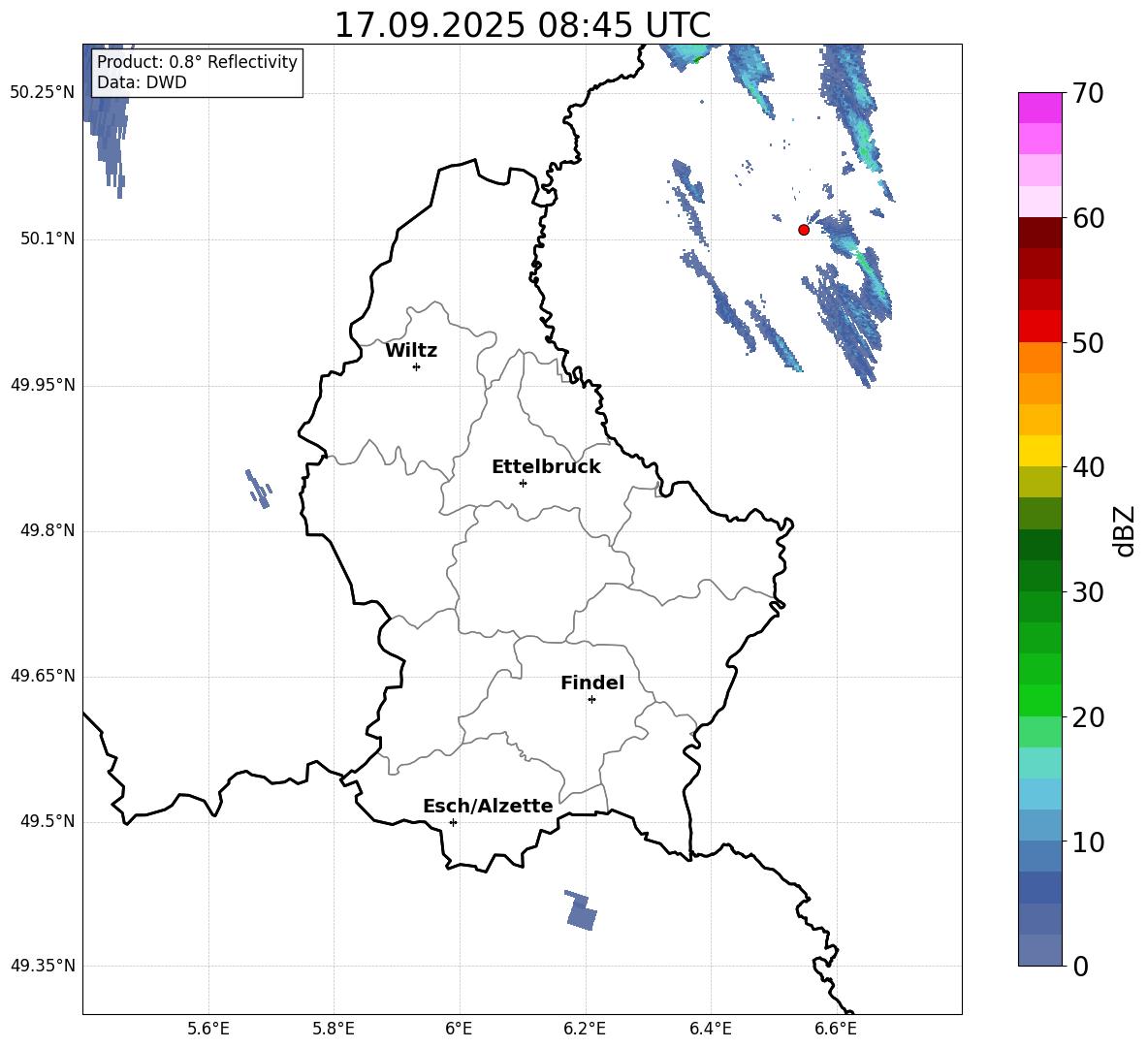Screen dimensions: 1148x1048
Task: Click the colorbar tick label 20
Action: 1088,717
